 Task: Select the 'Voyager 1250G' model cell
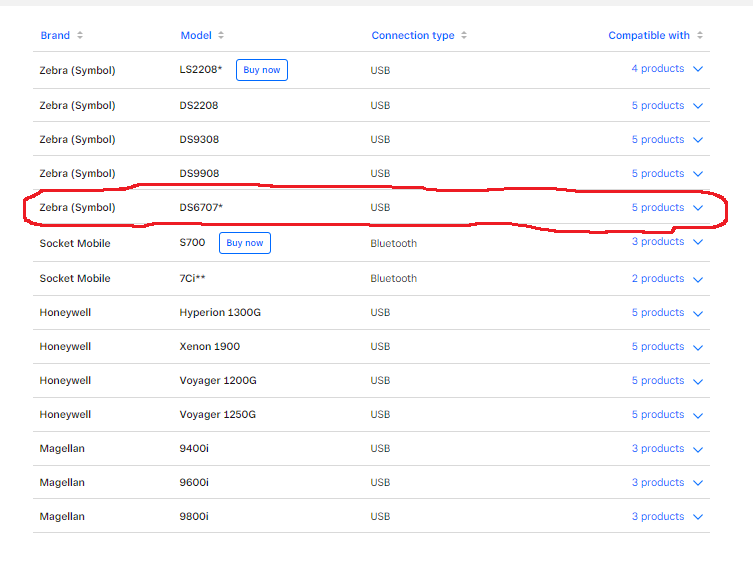click(x=218, y=415)
